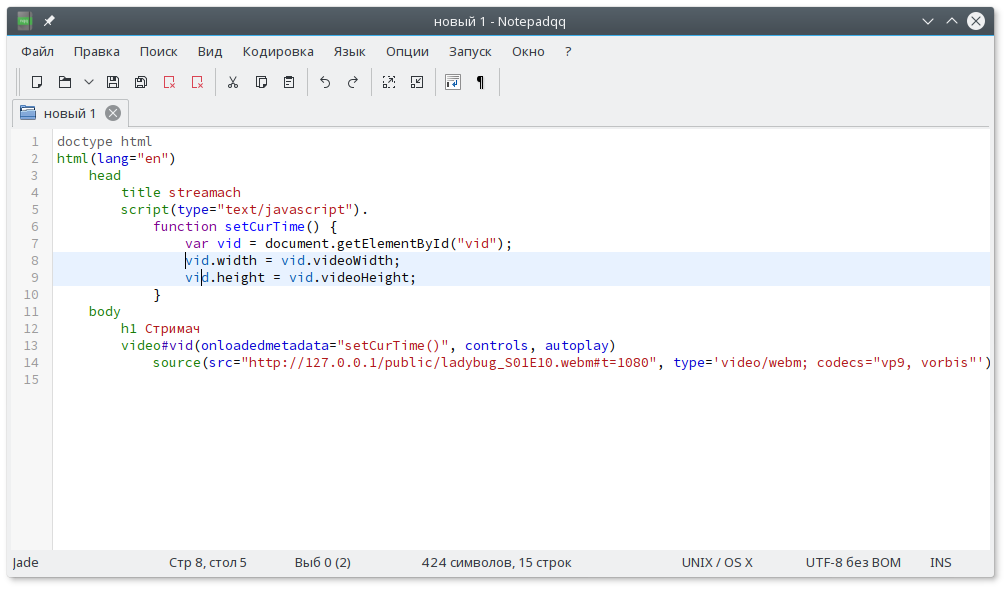The image size is (1007, 590).
Task: Click on the title streamach line
Action: (181, 193)
